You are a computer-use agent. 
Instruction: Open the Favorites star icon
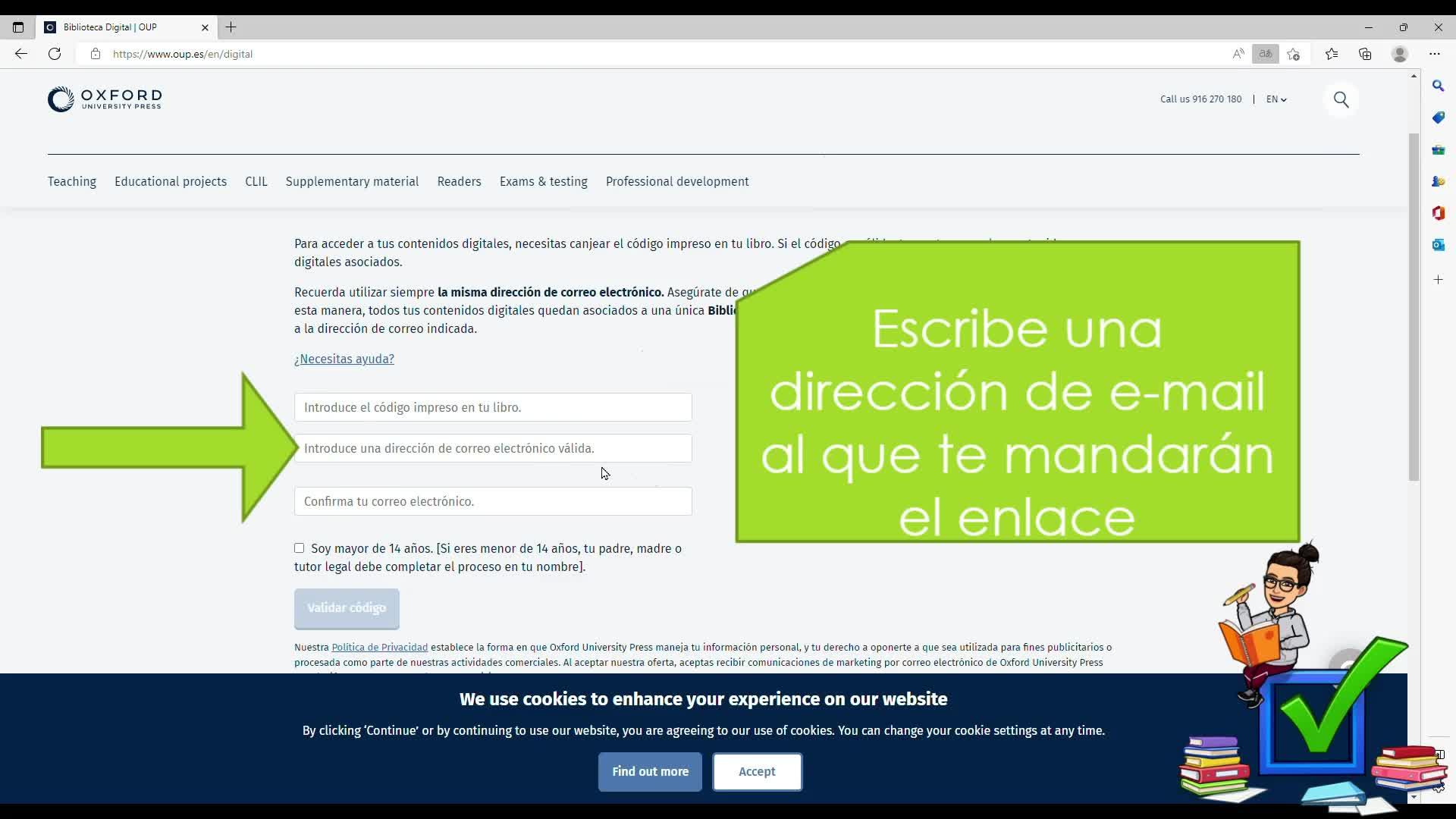[x=1331, y=54]
